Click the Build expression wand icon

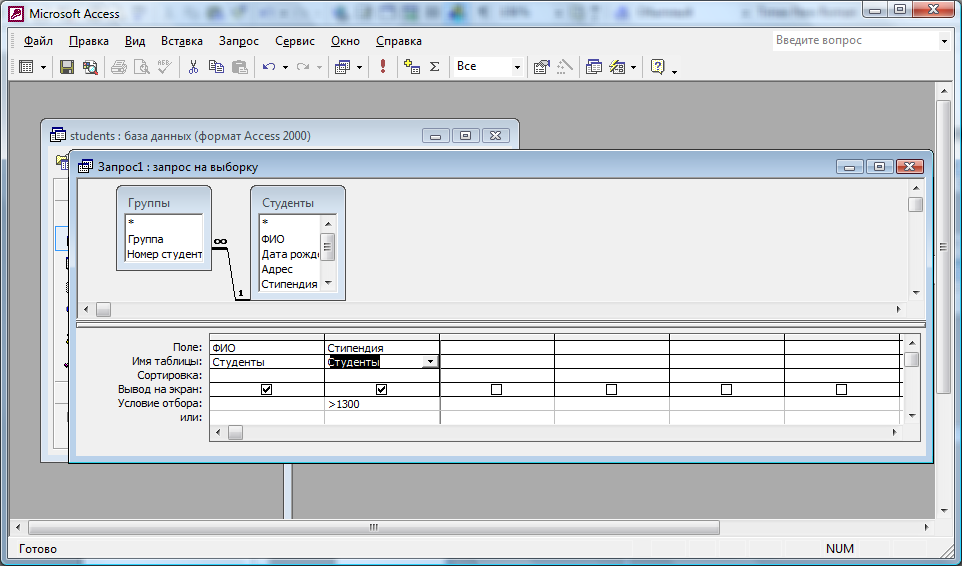(x=564, y=67)
